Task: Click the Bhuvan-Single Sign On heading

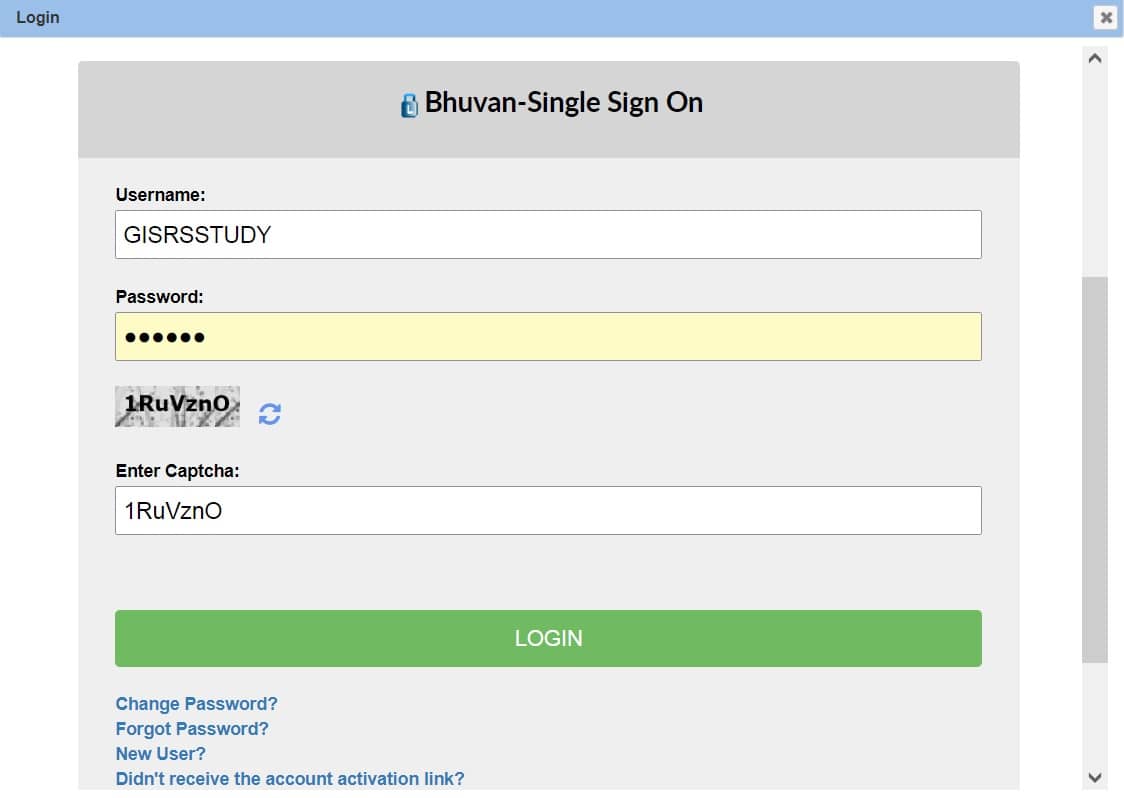Action: 564,102
